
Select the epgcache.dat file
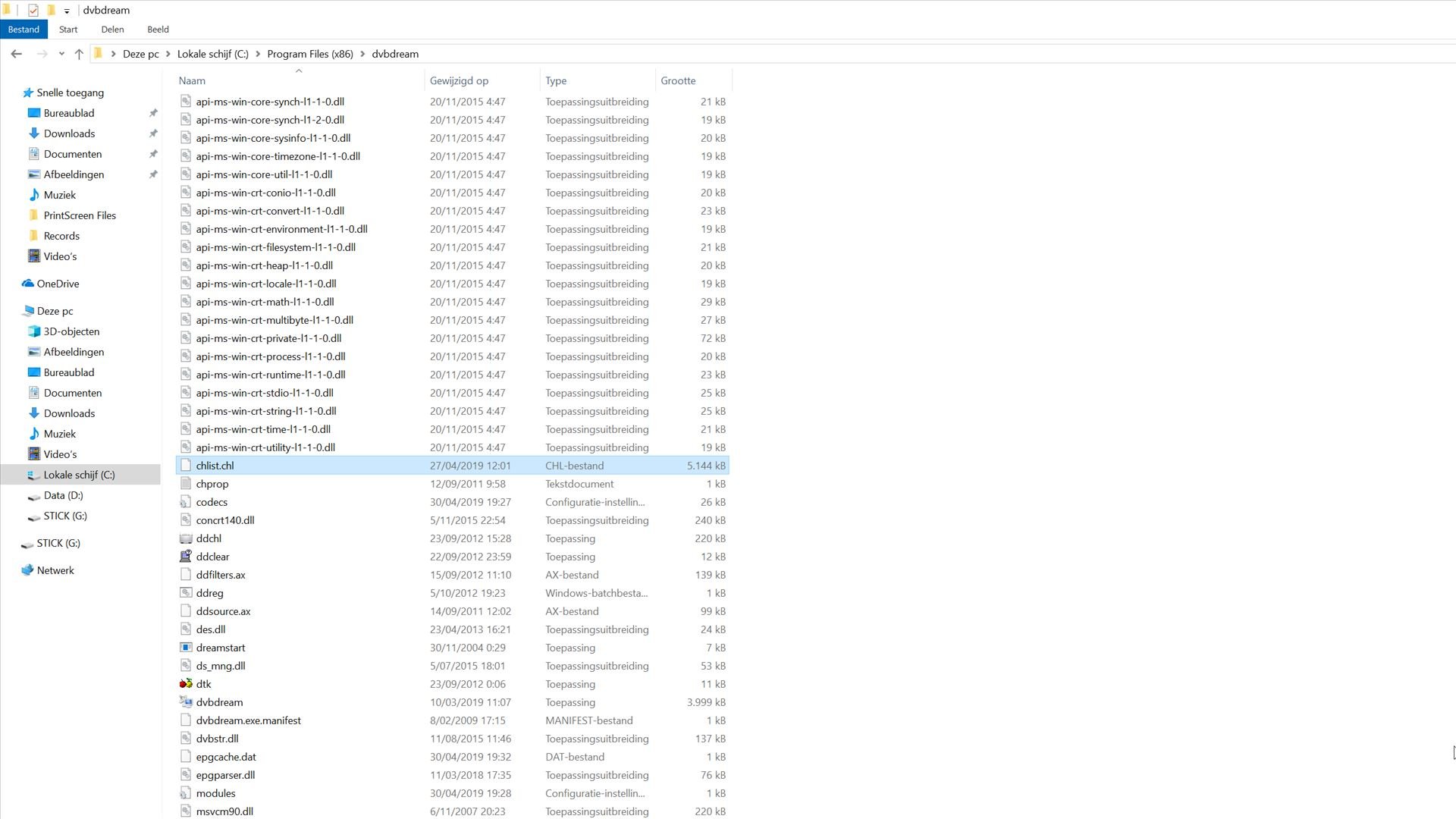[x=226, y=757]
